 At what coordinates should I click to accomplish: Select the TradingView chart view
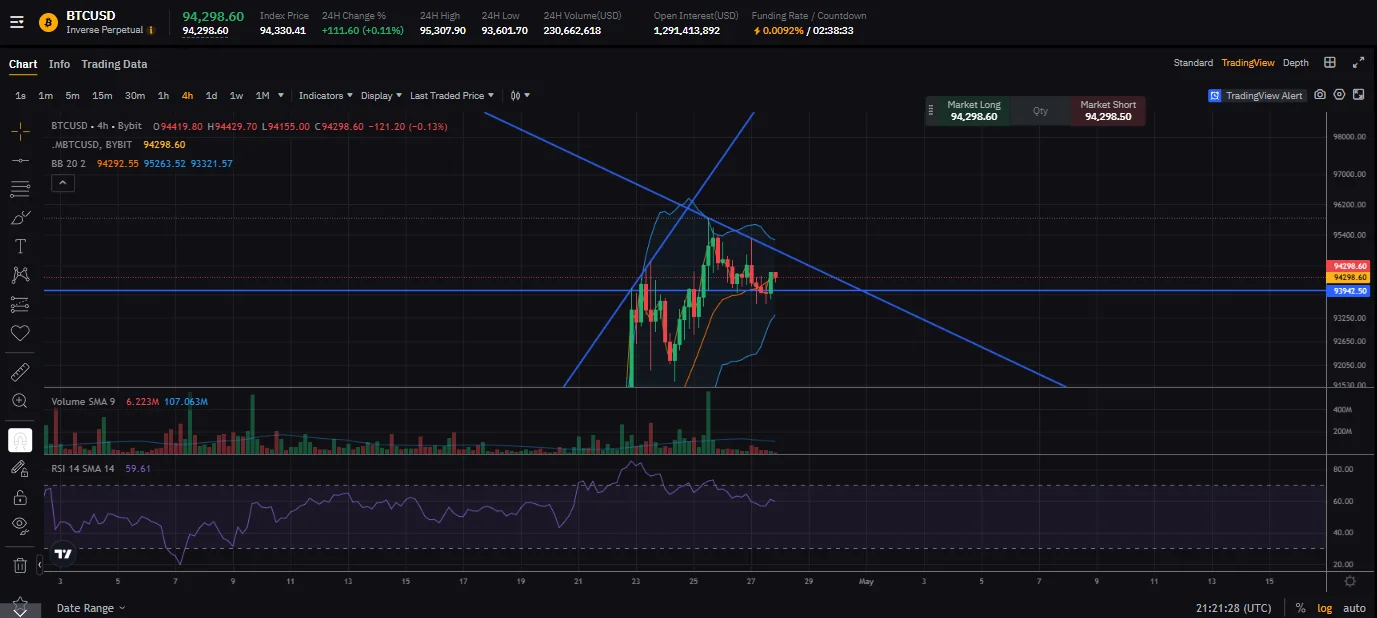point(1248,63)
